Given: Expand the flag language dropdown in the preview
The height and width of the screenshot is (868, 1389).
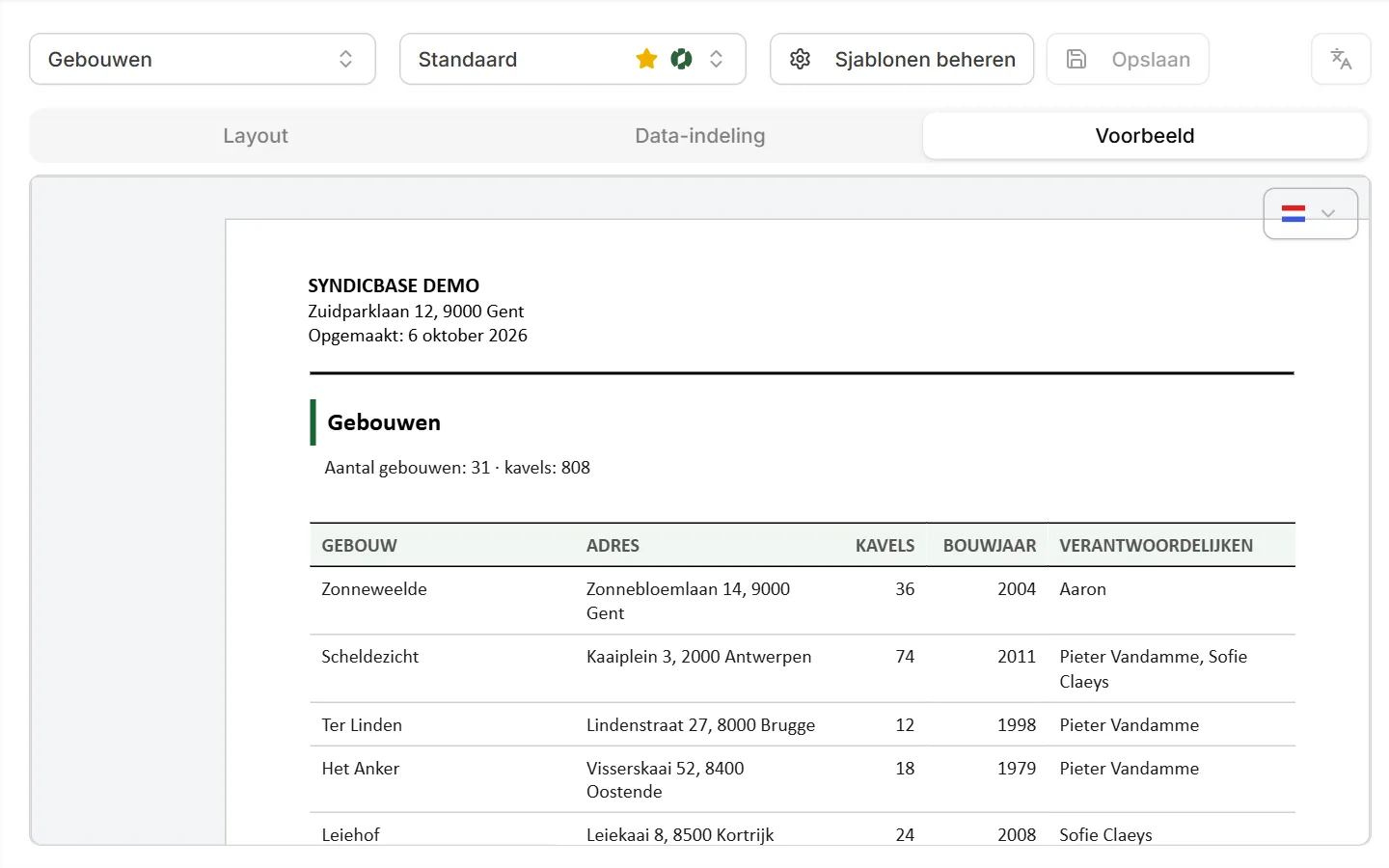Looking at the screenshot, I should coord(1311,213).
